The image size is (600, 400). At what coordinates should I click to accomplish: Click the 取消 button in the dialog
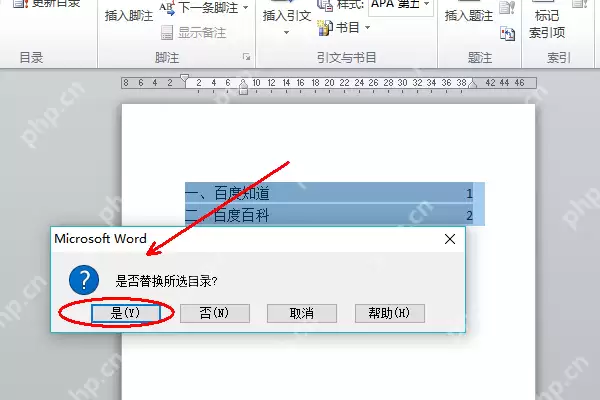point(302,313)
